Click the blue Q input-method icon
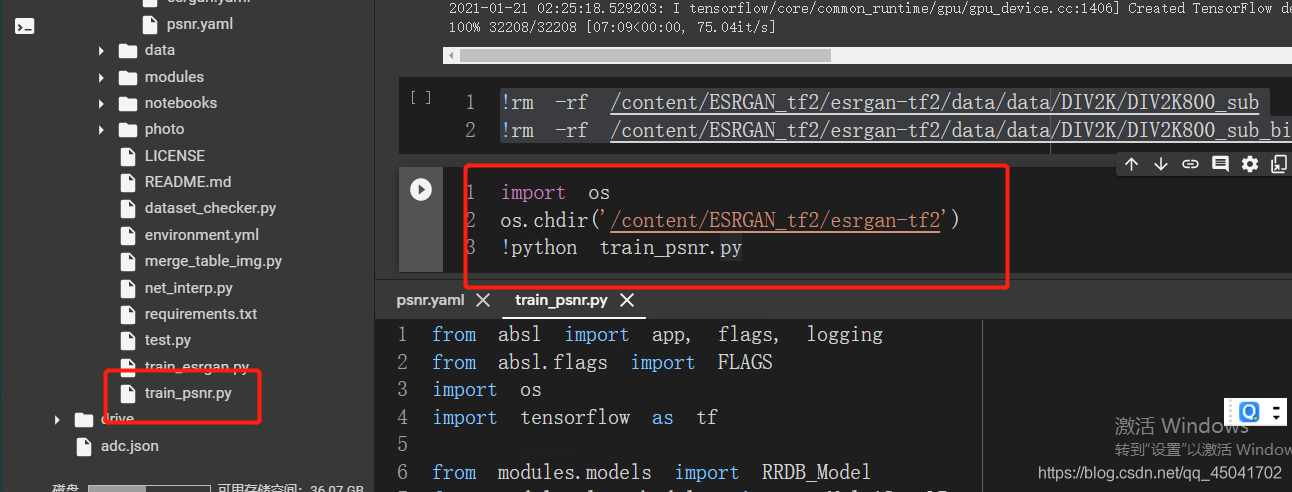Screen dimensions: 1292x492 pos(1250,412)
